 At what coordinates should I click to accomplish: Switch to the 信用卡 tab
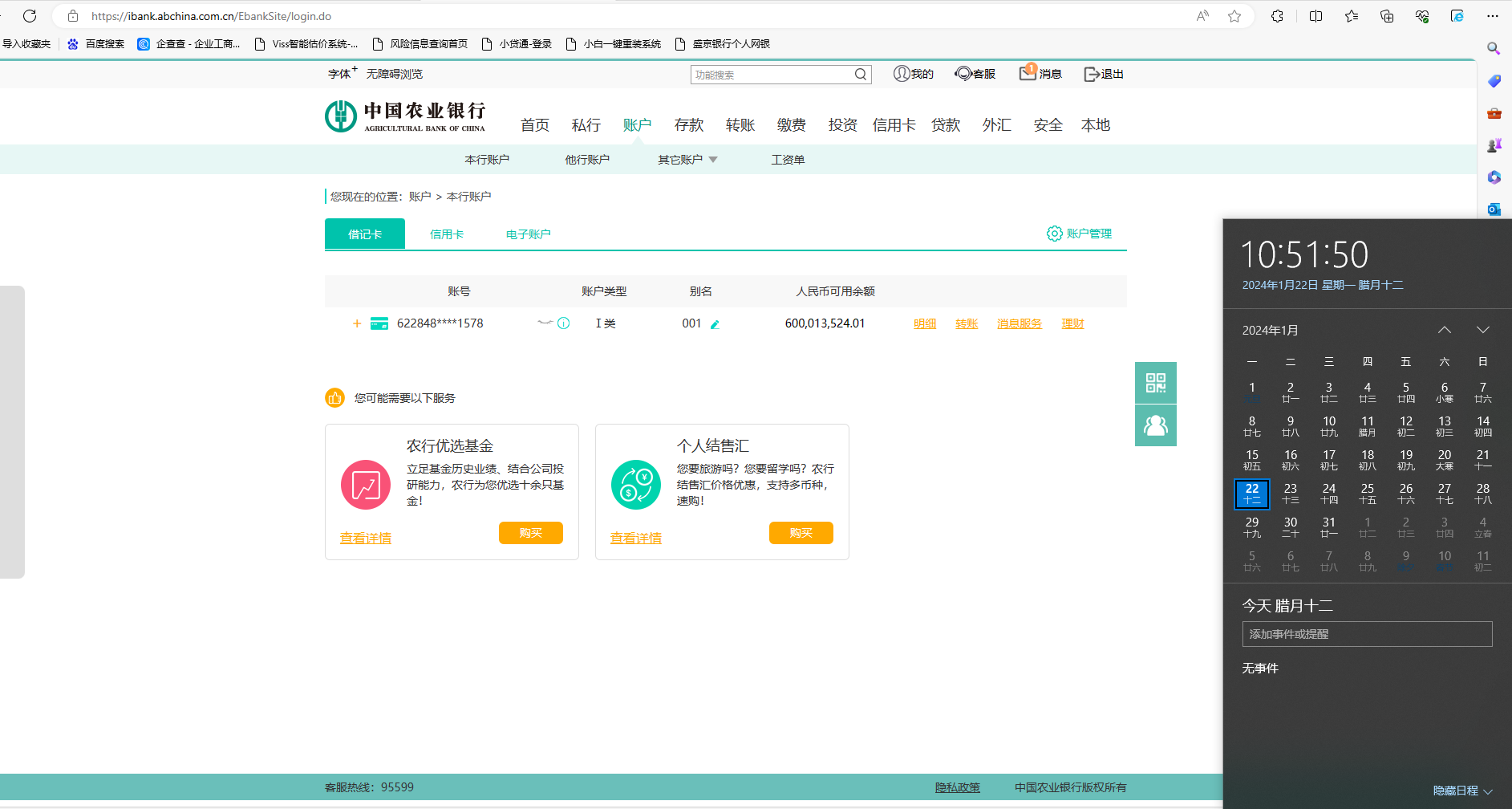[447, 234]
